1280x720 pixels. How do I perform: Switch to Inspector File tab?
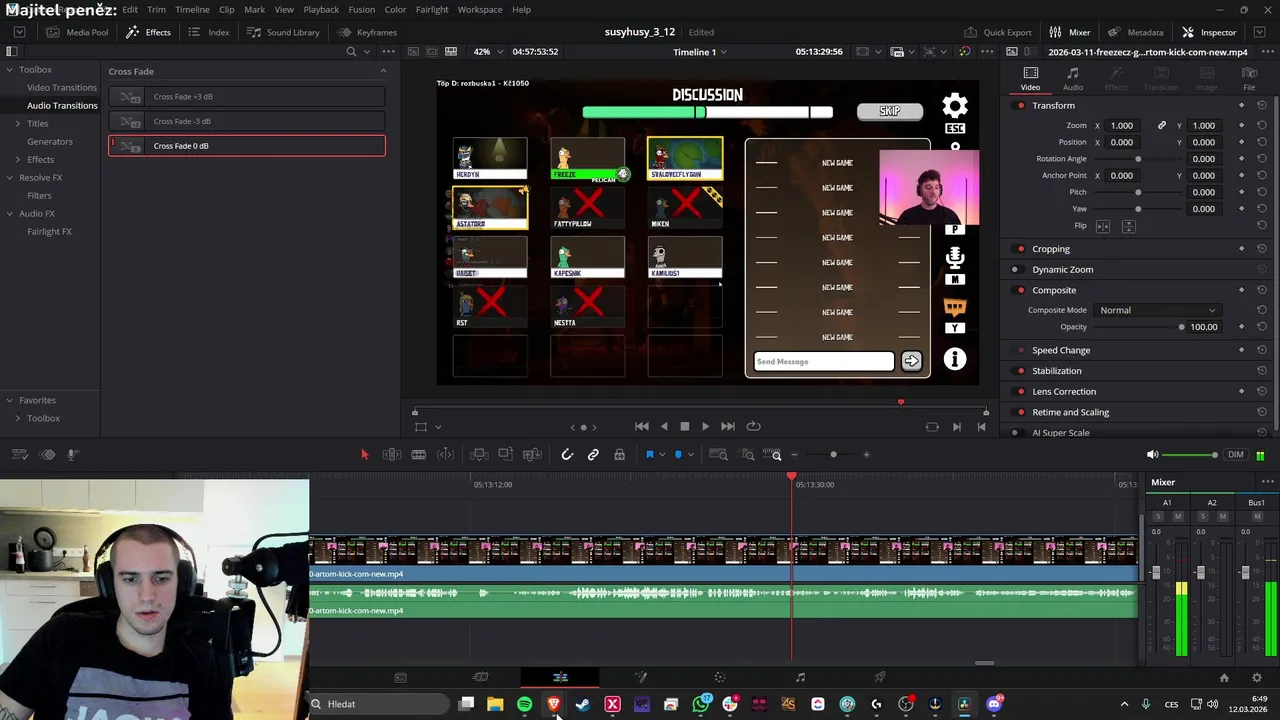[1249, 79]
